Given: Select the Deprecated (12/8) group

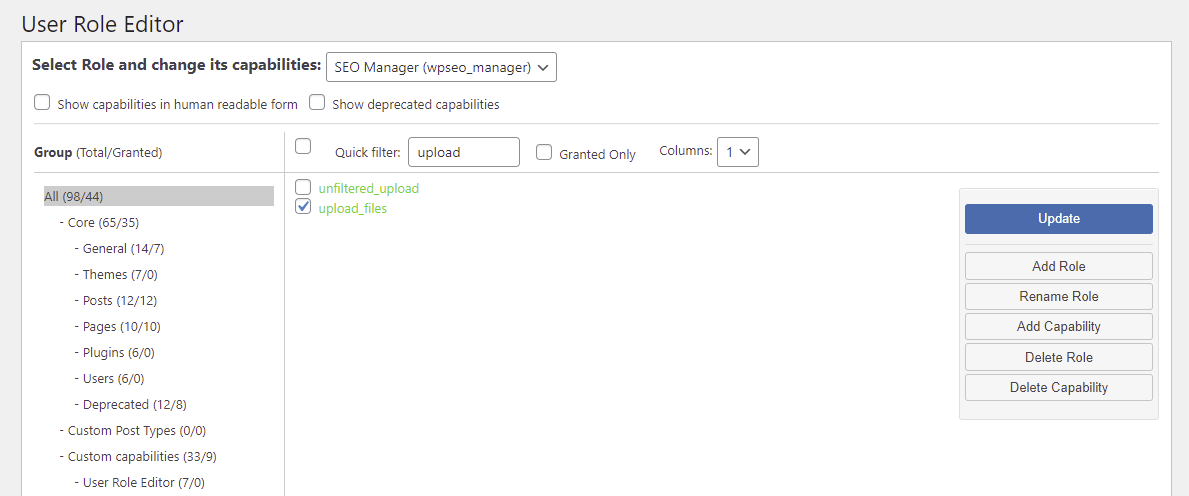Looking at the screenshot, I should 134,404.
